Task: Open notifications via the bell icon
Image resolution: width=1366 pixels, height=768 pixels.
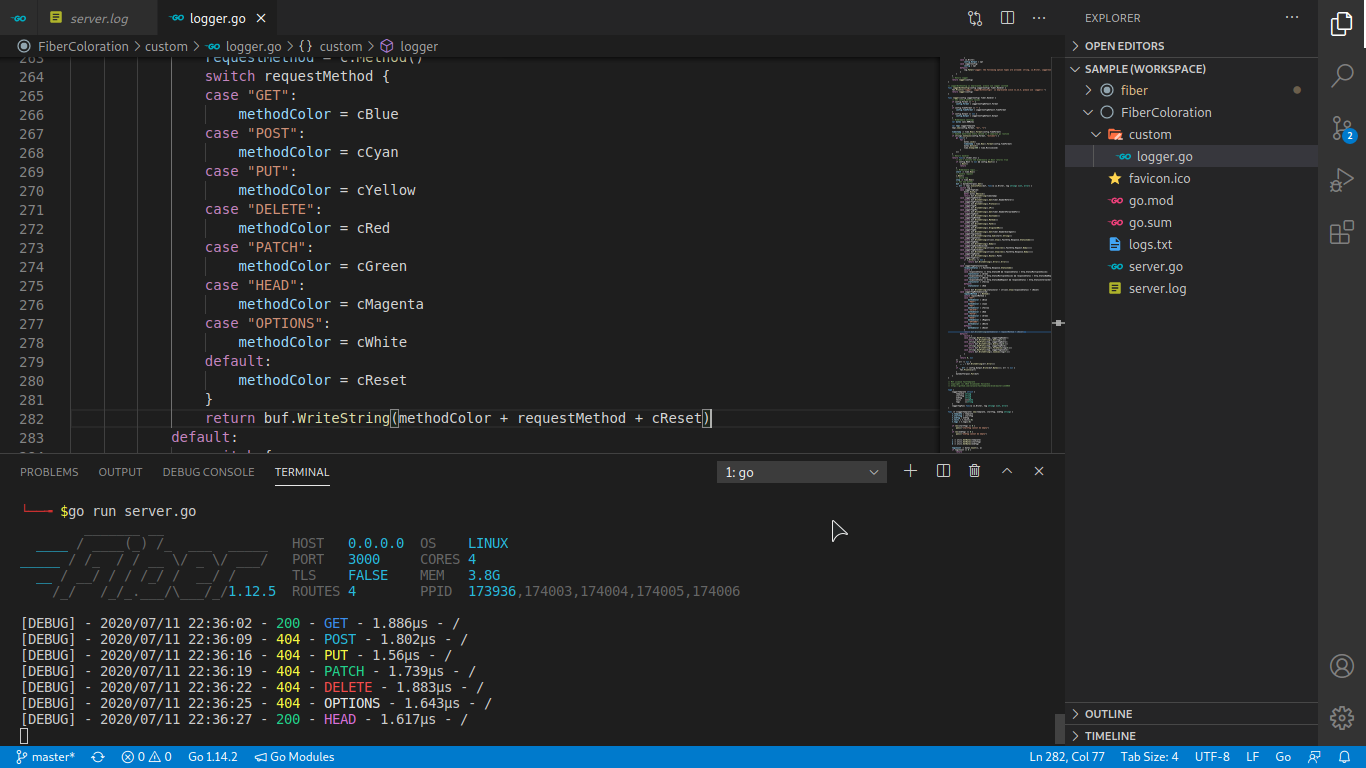Action: [x=1345, y=757]
